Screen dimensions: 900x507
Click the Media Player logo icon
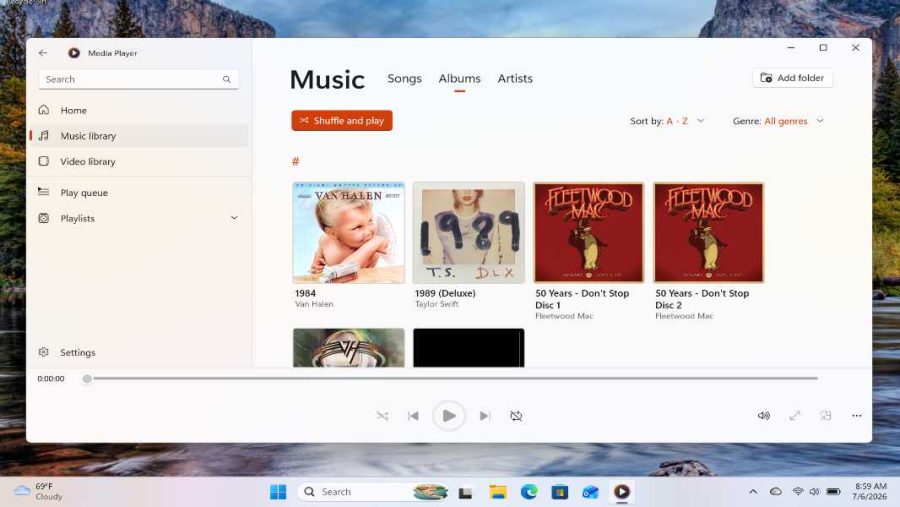click(x=73, y=53)
